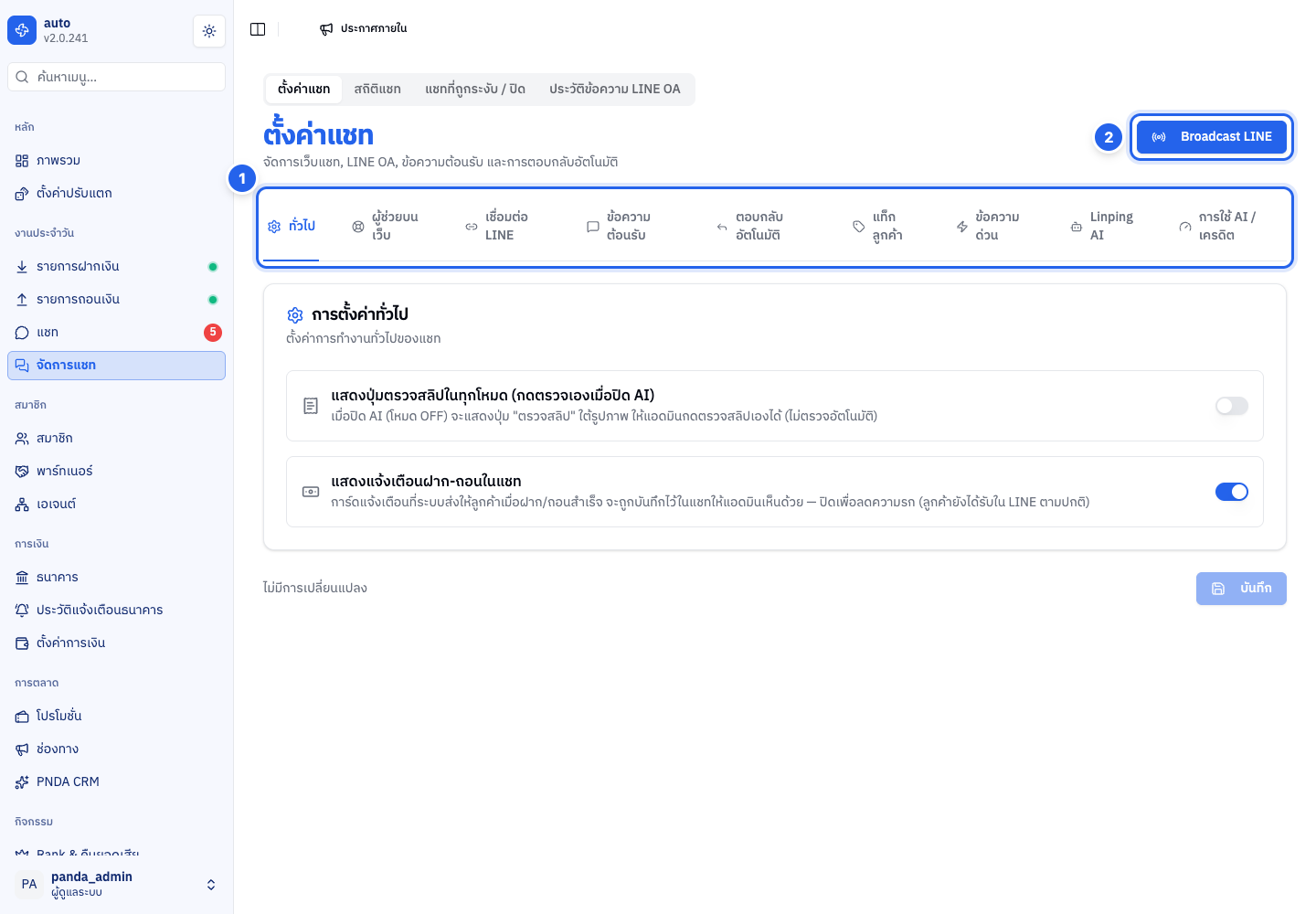Disable the แสดงแจ้งเตือนฝาก-ถอนในแชท switch
The height and width of the screenshot is (914, 1316).
click(x=1232, y=492)
